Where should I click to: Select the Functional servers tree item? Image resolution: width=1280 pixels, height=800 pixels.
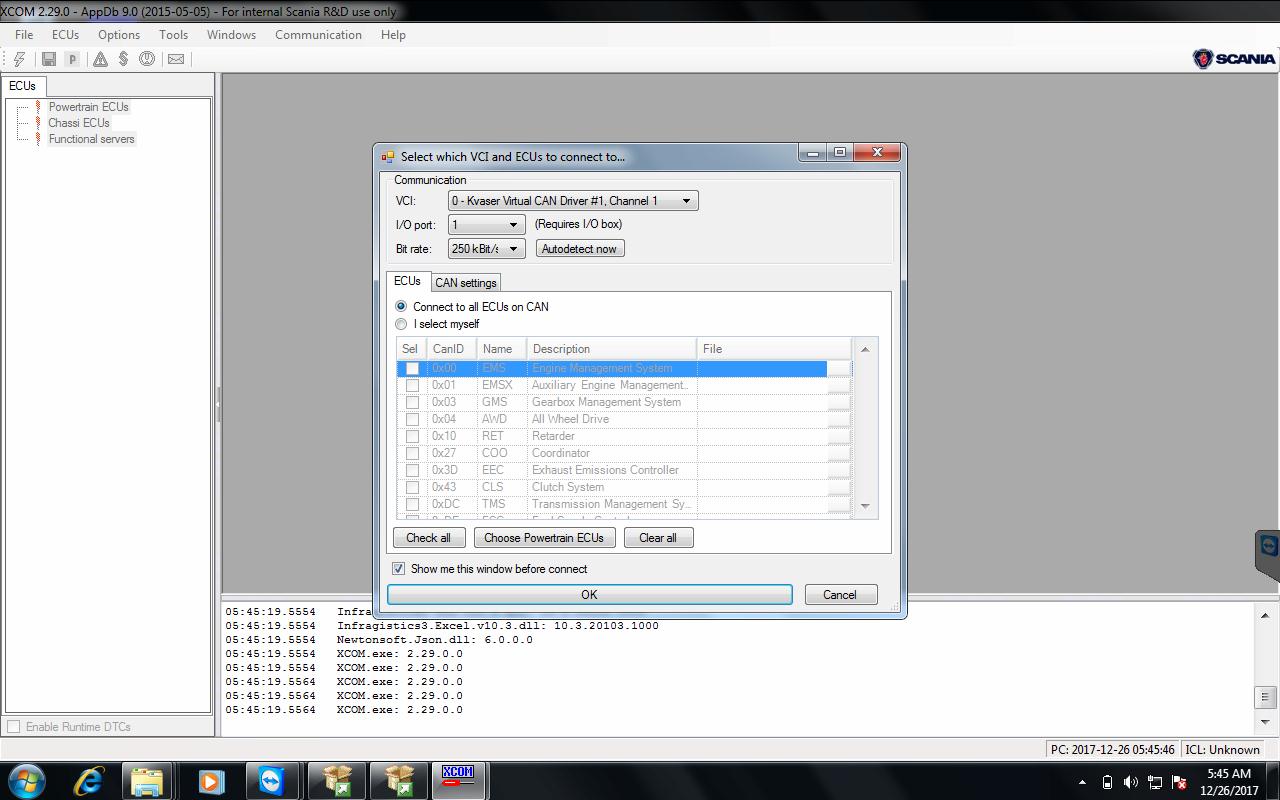[x=91, y=139]
